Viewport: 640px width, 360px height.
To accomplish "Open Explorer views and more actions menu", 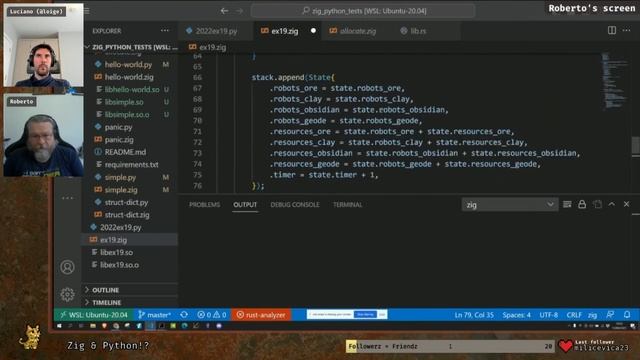I will [164, 31].
